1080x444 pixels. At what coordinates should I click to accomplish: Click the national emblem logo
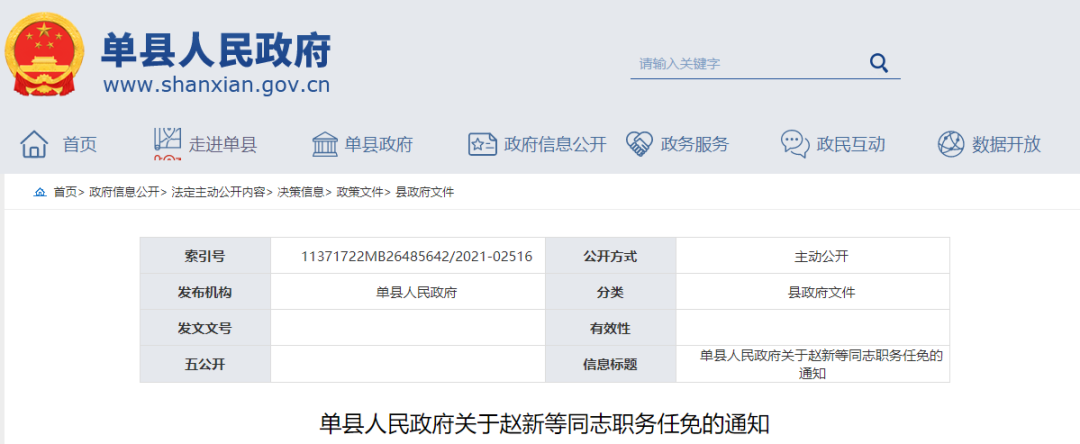tap(45, 55)
